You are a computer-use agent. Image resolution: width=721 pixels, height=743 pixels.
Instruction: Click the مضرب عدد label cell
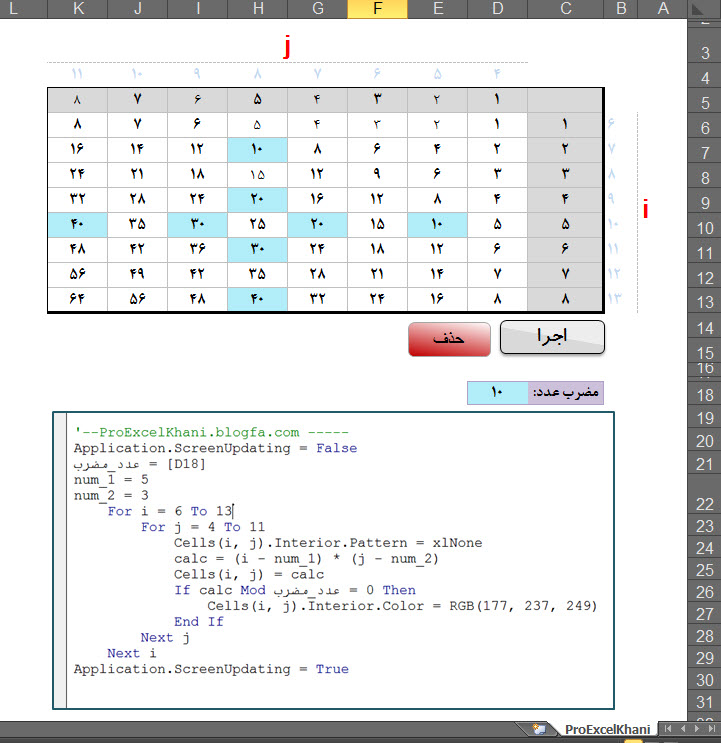click(566, 392)
